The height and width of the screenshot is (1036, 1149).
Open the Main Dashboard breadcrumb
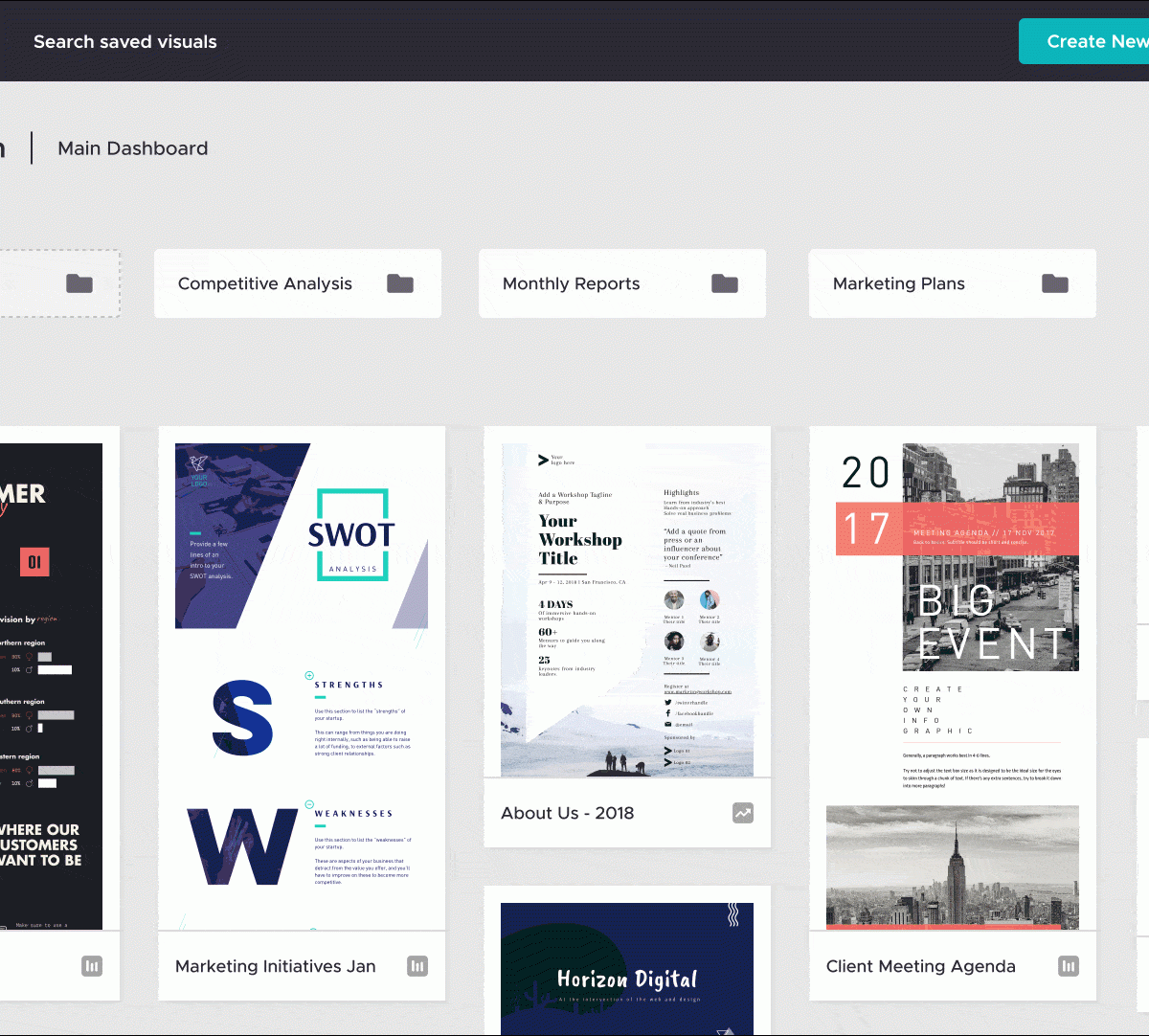tap(133, 148)
